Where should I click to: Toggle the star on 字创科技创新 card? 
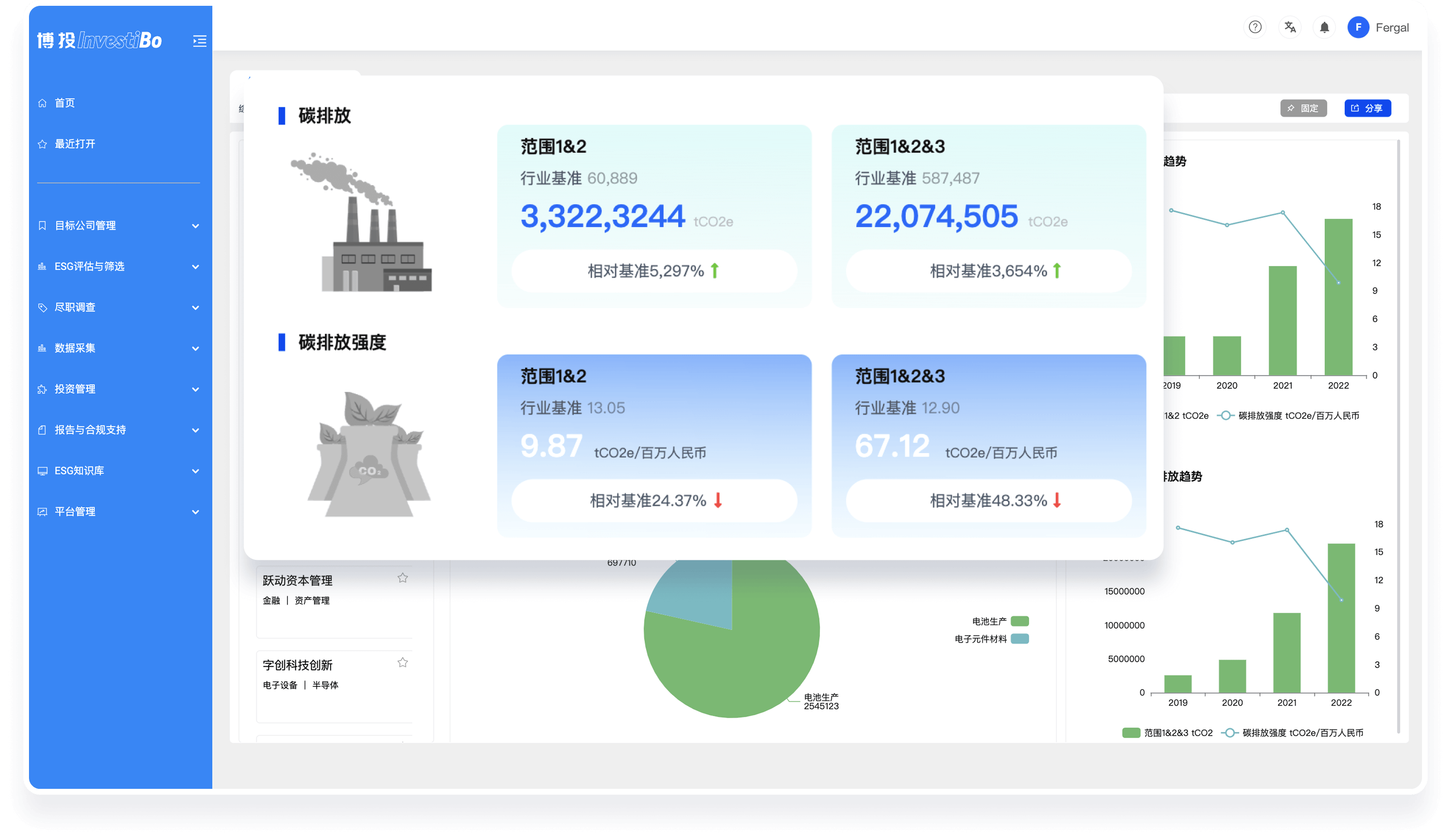403,662
